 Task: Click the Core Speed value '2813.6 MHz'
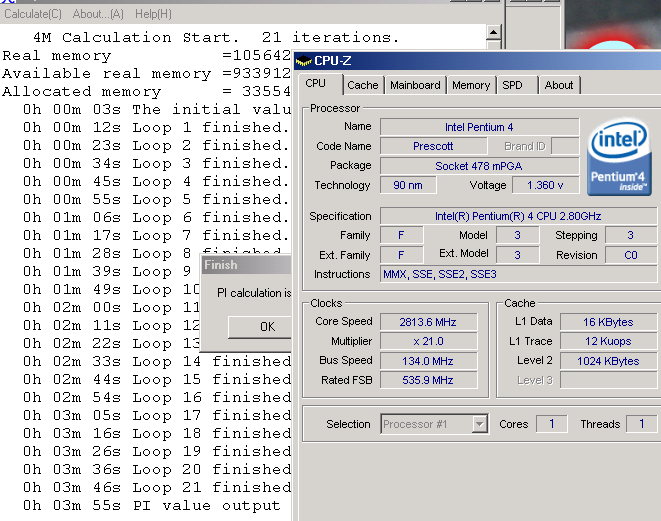click(428, 322)
